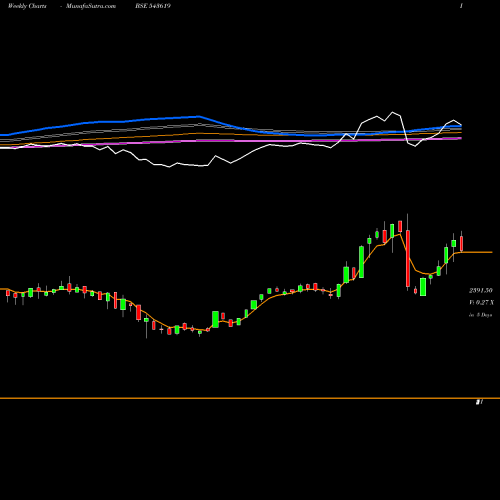
Task: Click the 'in 5 Days' label
Action: (x=480, y=315)
